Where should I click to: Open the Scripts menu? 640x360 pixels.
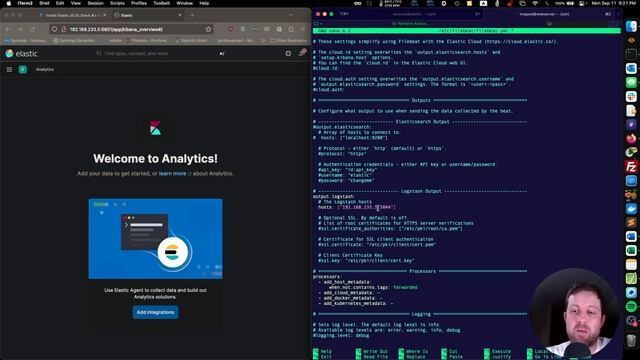pyautogui.click(x=117, y=3)
